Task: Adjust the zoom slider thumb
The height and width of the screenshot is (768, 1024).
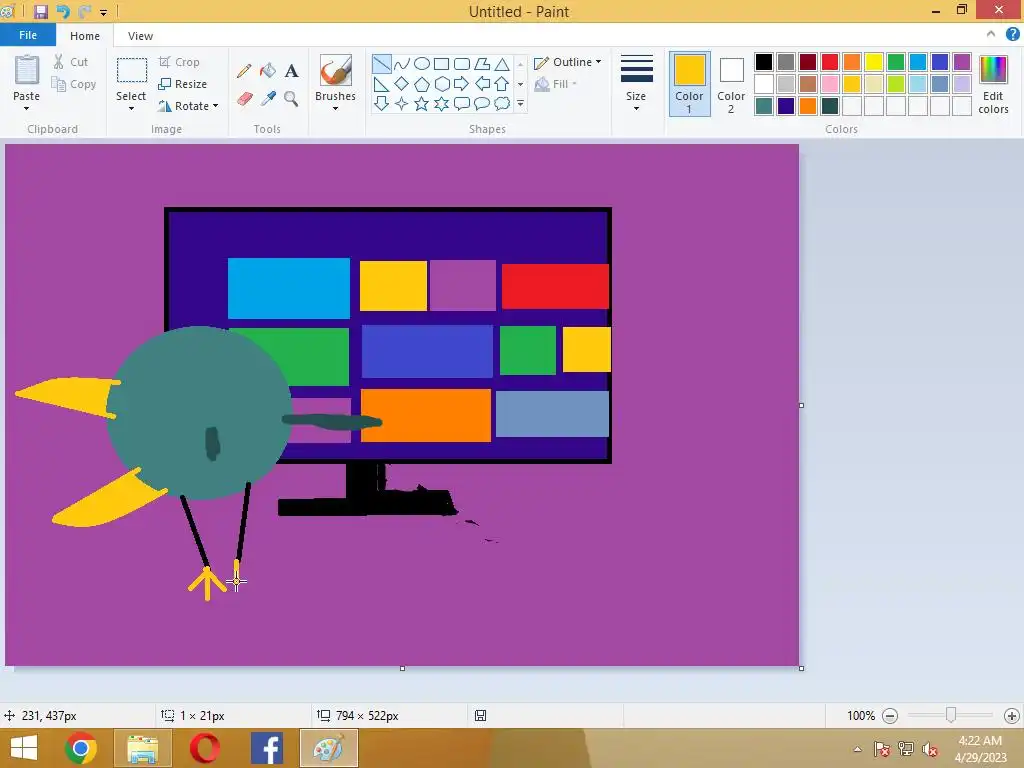Action: pos(951,715)
